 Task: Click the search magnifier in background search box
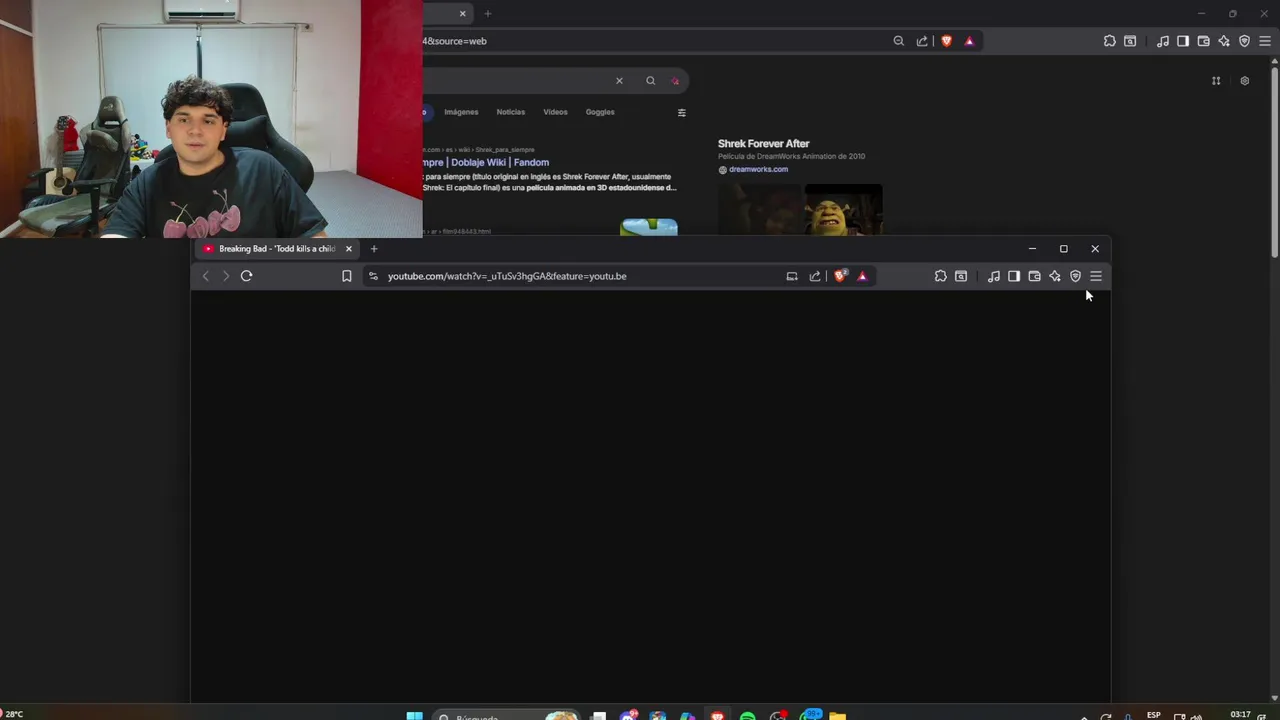[650, 81]
